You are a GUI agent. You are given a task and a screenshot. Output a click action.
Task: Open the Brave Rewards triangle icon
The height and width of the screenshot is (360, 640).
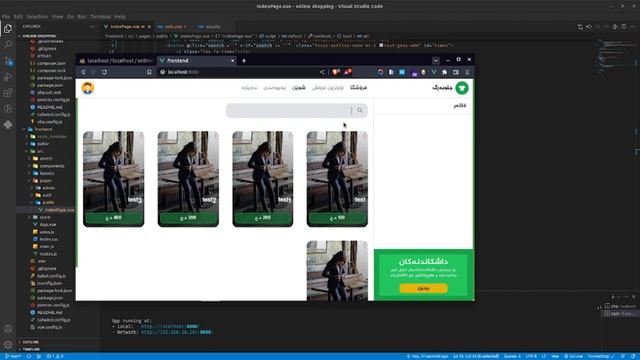point(348,72)
